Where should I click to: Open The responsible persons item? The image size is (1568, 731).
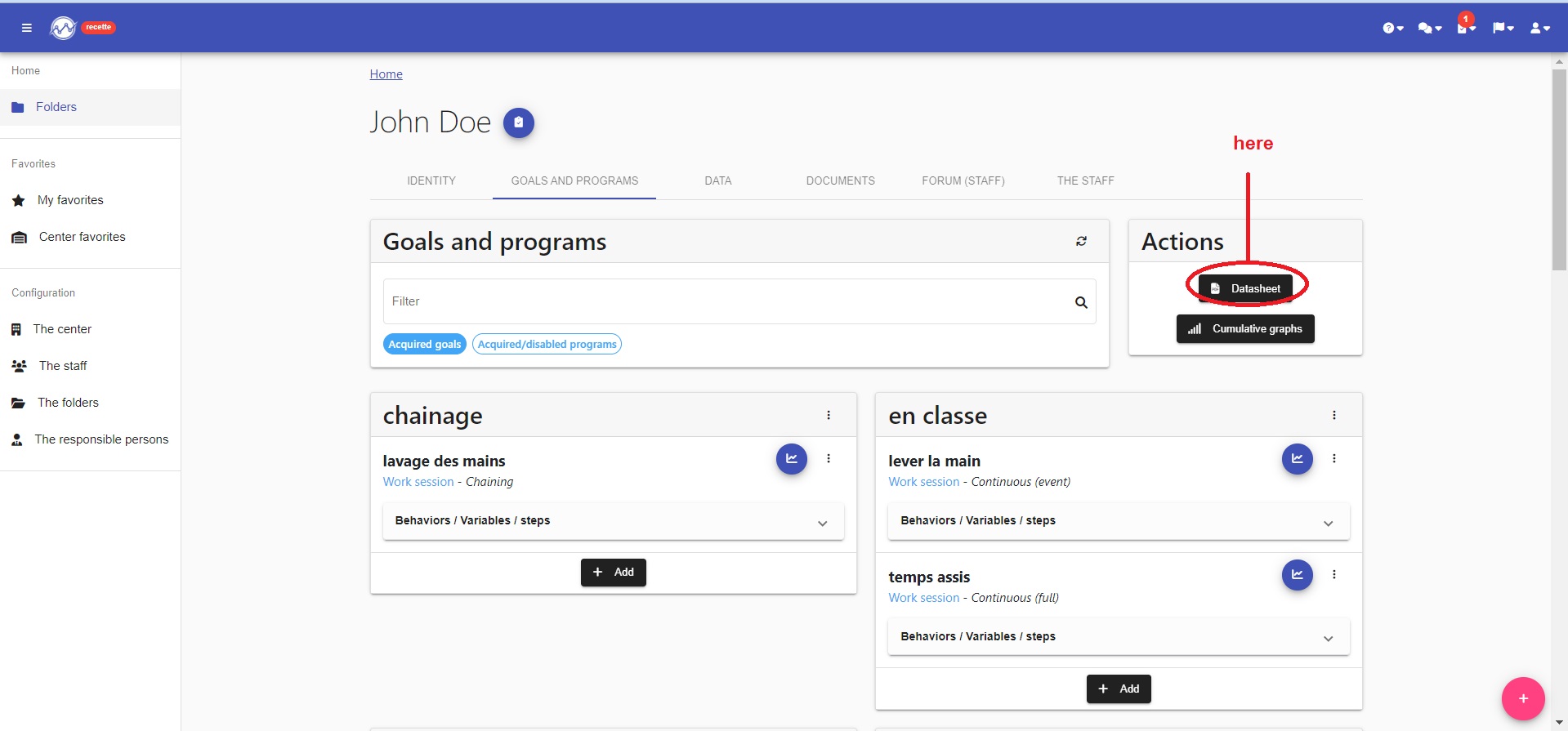pyautogui.click(x=90, y=439)
